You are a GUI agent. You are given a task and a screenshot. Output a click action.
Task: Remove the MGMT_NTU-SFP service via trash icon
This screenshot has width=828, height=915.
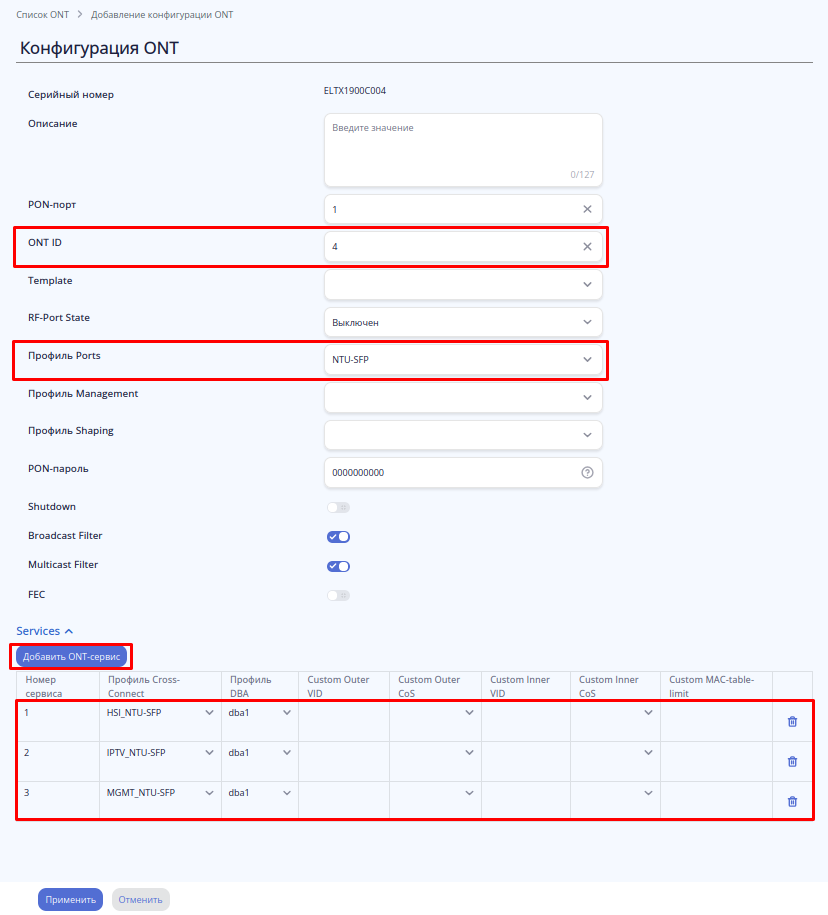pyautogui.click(x=792, y=801)
